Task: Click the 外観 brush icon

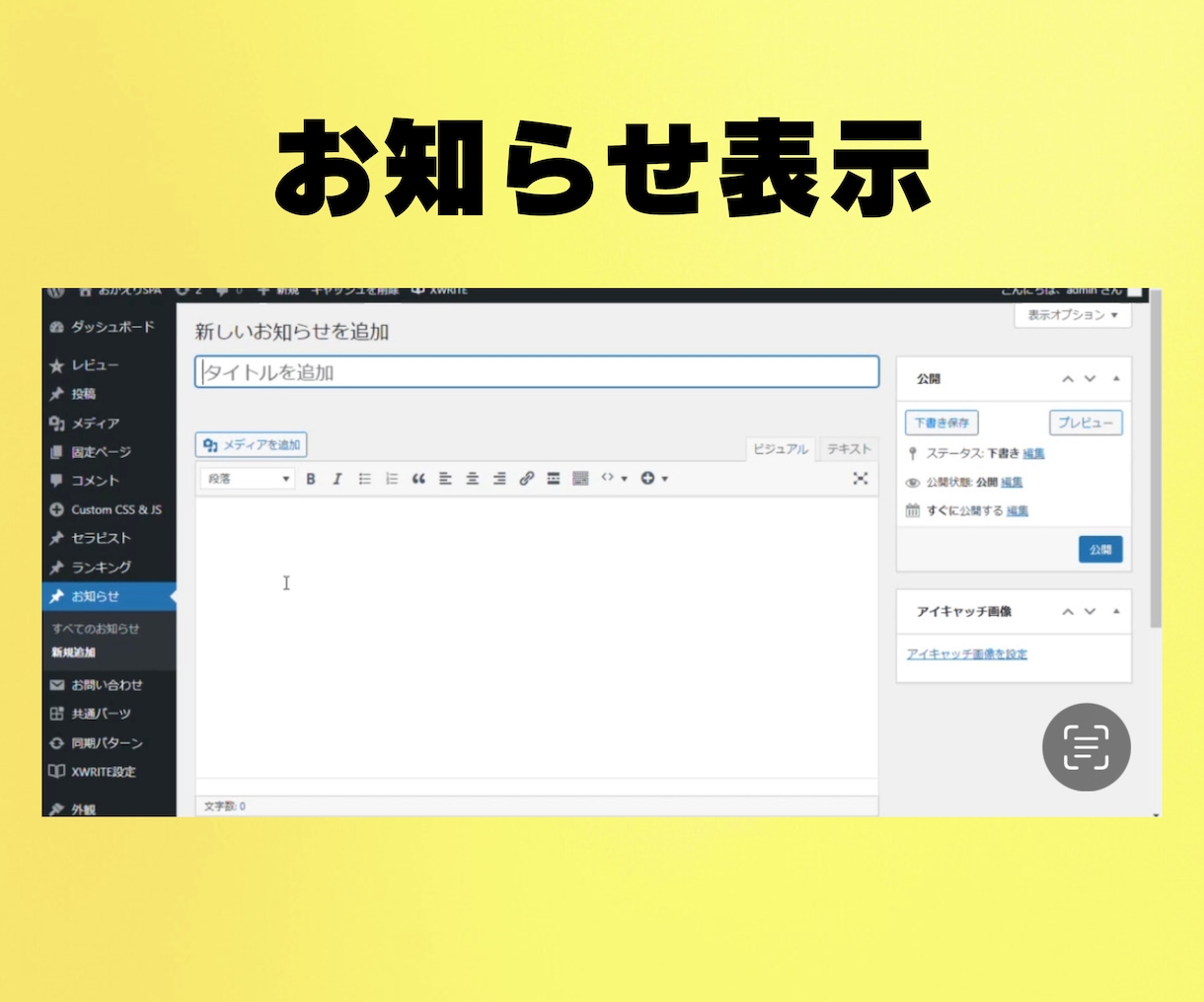Action: click(56, 809)
